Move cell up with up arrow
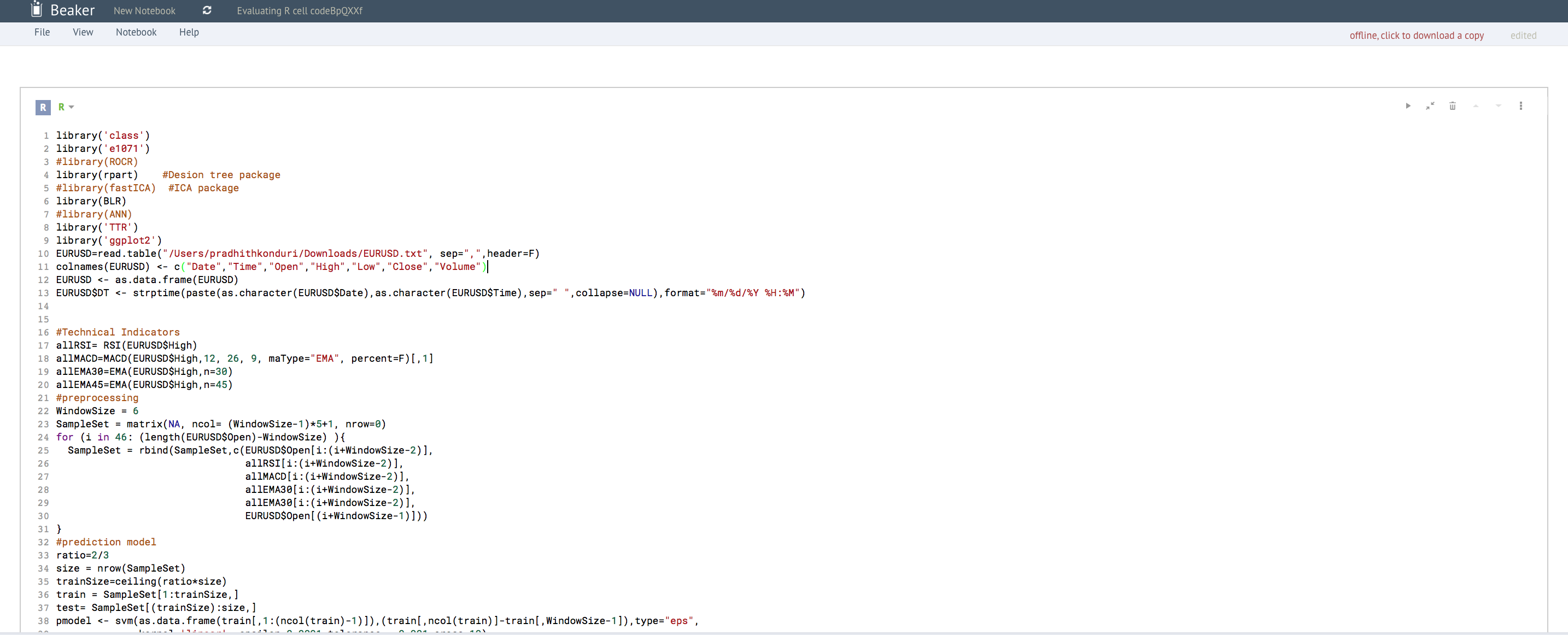Image resolution: width=1568 pixels, height=635 pixels. point(1476,106)
